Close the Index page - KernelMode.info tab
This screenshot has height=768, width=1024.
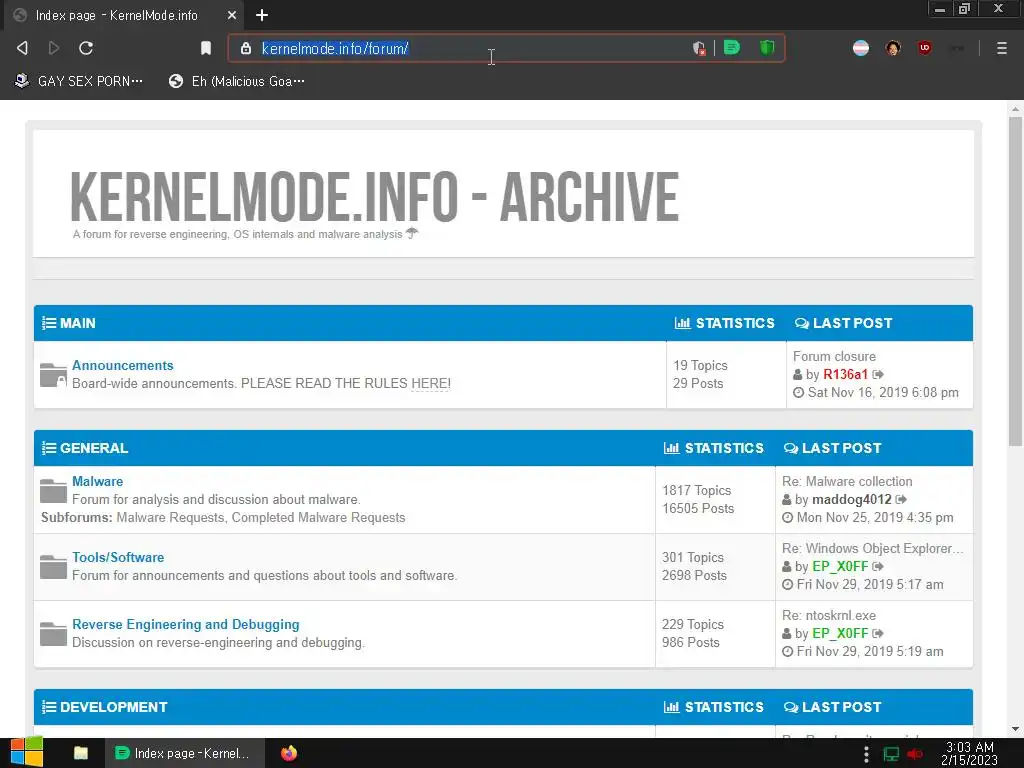pyautogui.click(x=232, y=15)
